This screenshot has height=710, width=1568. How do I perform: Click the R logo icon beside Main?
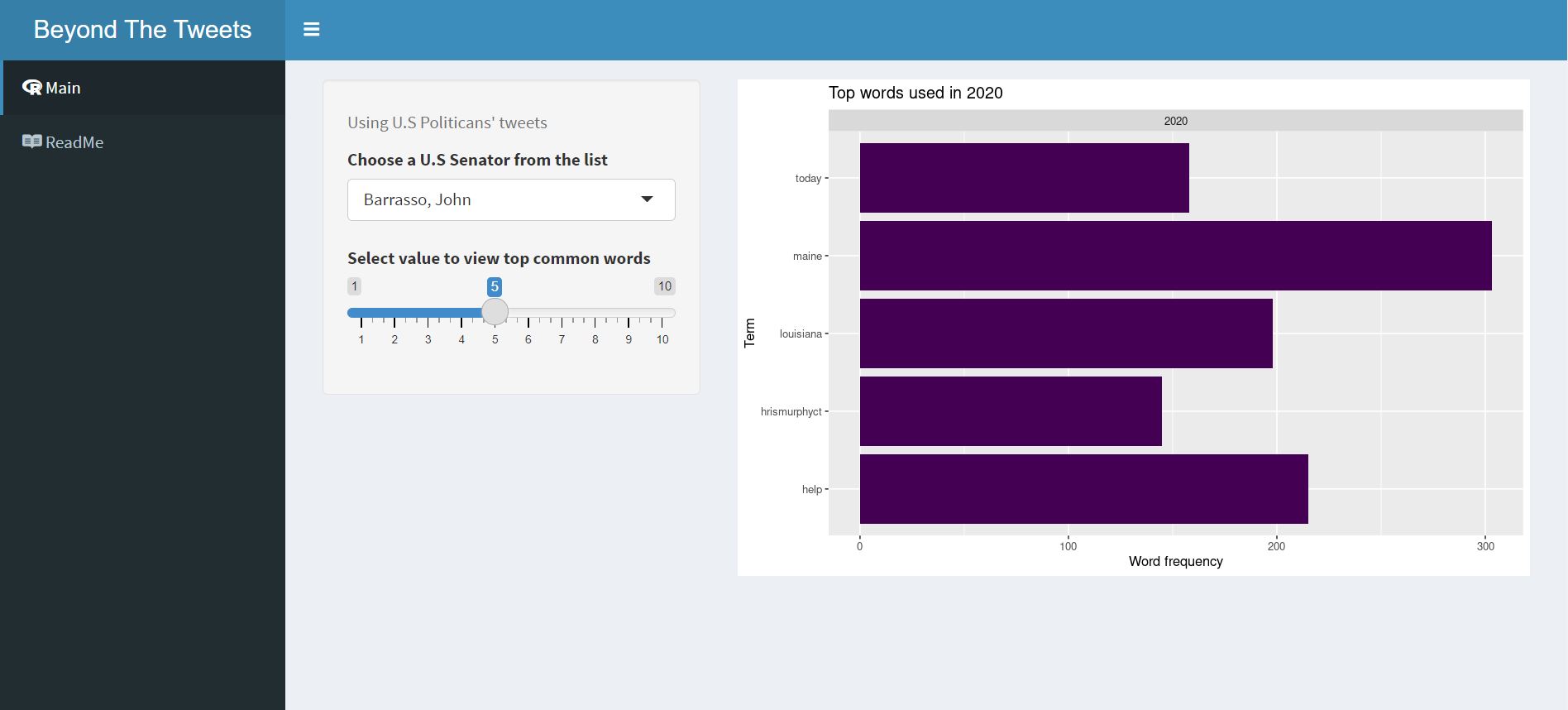click(x=31, y=88)
